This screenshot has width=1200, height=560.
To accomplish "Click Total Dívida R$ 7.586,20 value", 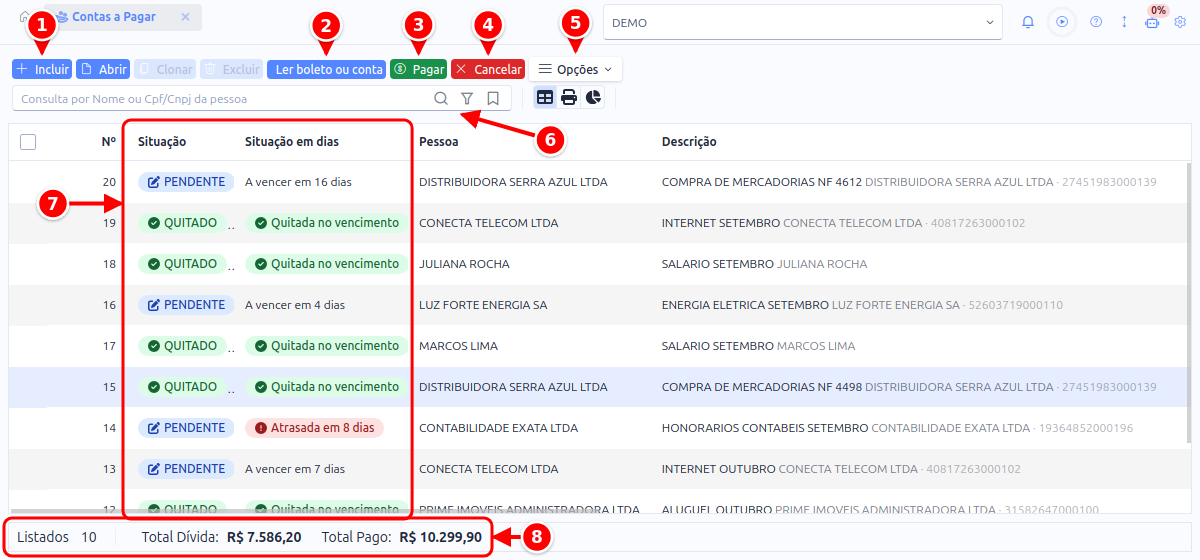I will pyautogui.click(x=264, y=537).
